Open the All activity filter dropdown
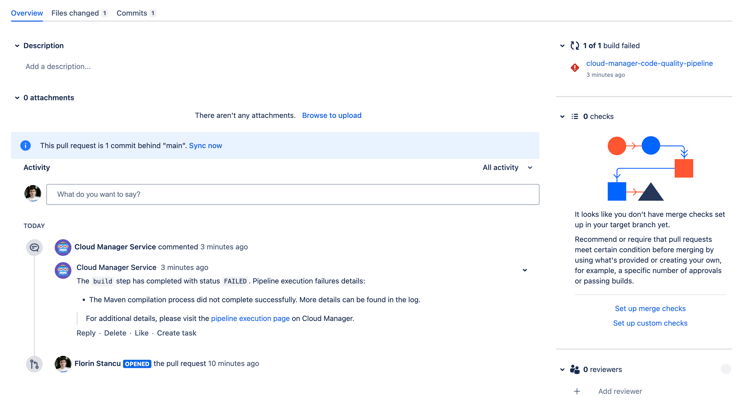Image resolution: width=750 pixels, height=404 pixels. (x=507, y=168)
